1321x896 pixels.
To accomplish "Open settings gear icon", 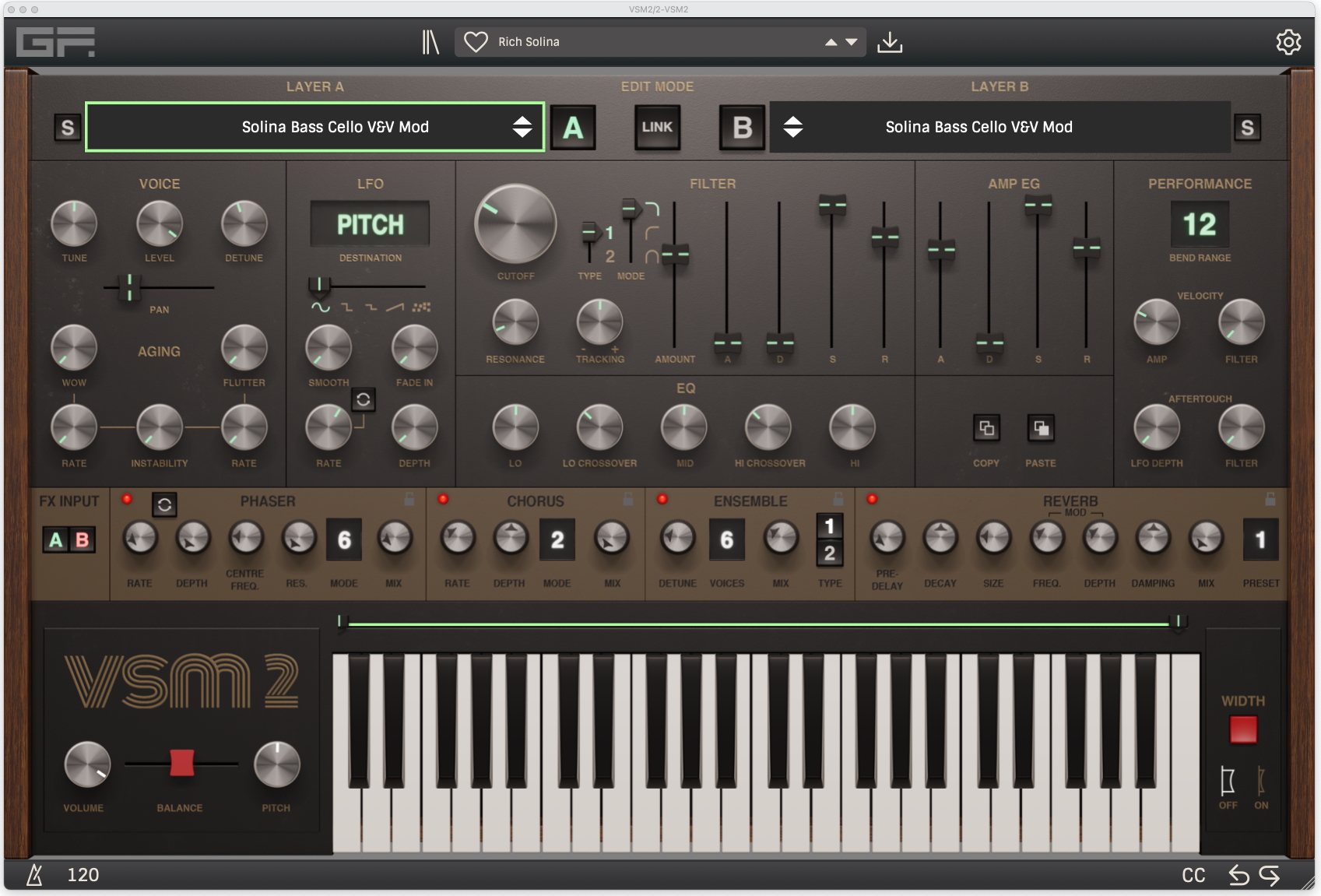I will [x=1288, y=42].
